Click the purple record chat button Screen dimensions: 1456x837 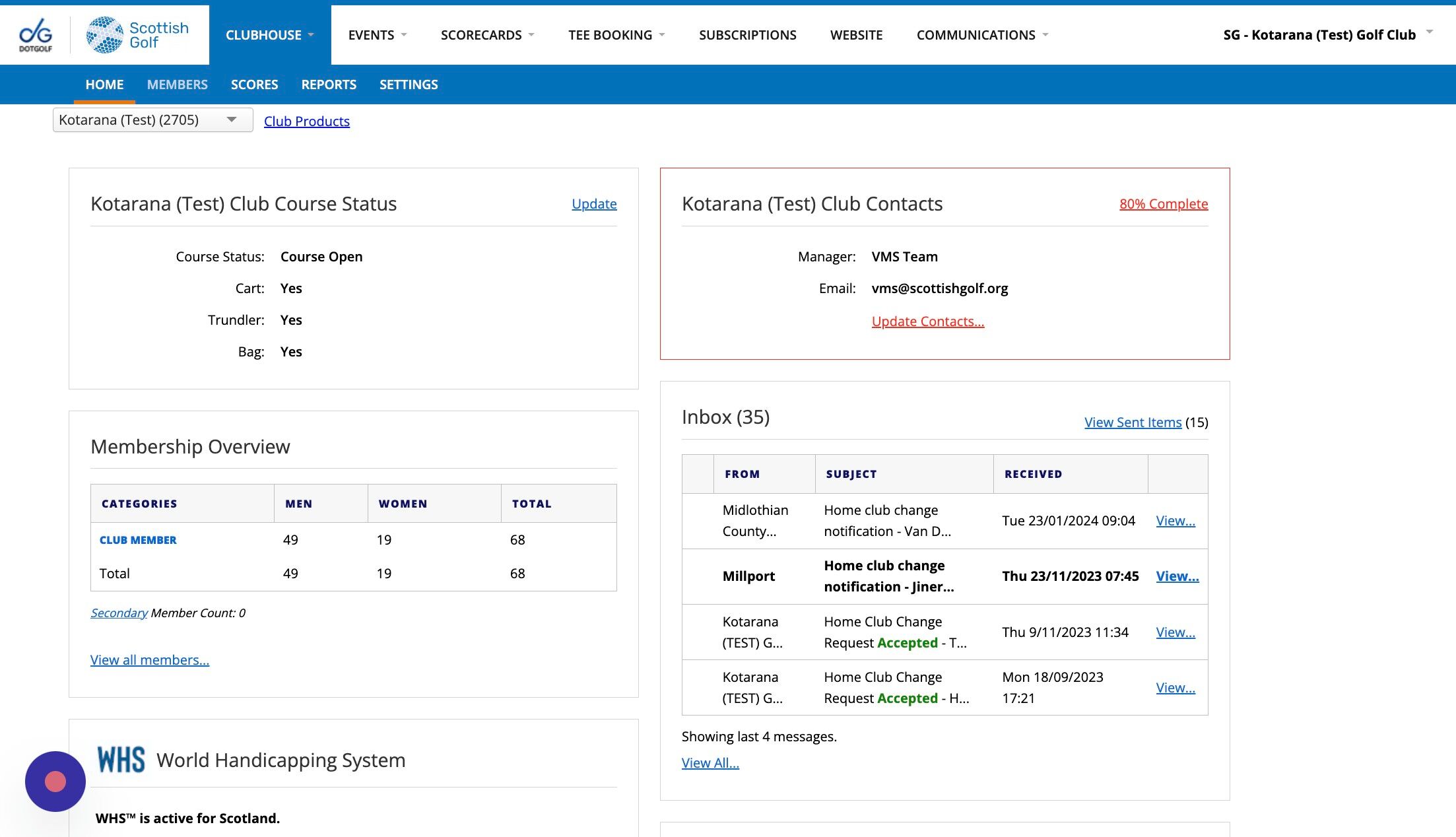click(55, 781)
